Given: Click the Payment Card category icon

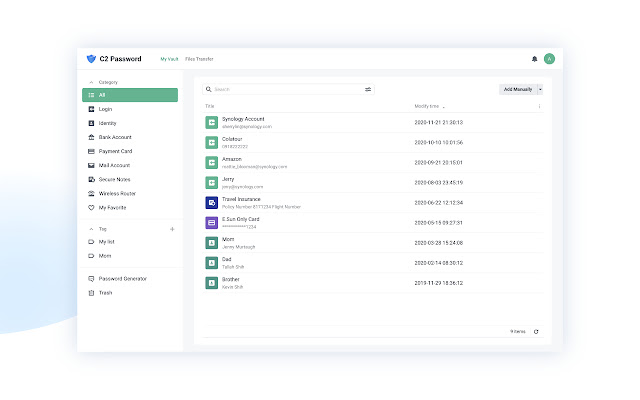Looking at the screenshot, I should coord(91,151).
